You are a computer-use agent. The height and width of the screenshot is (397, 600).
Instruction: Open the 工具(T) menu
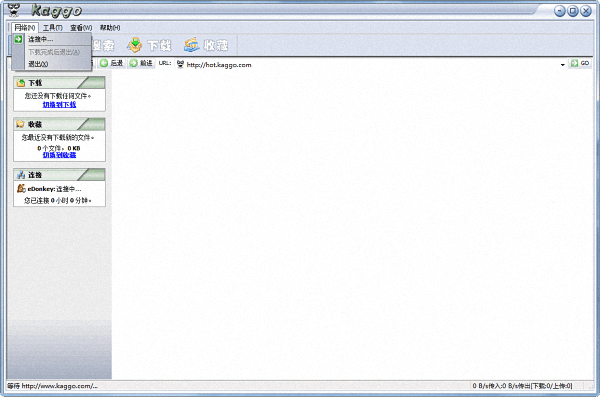pos(52,28)
